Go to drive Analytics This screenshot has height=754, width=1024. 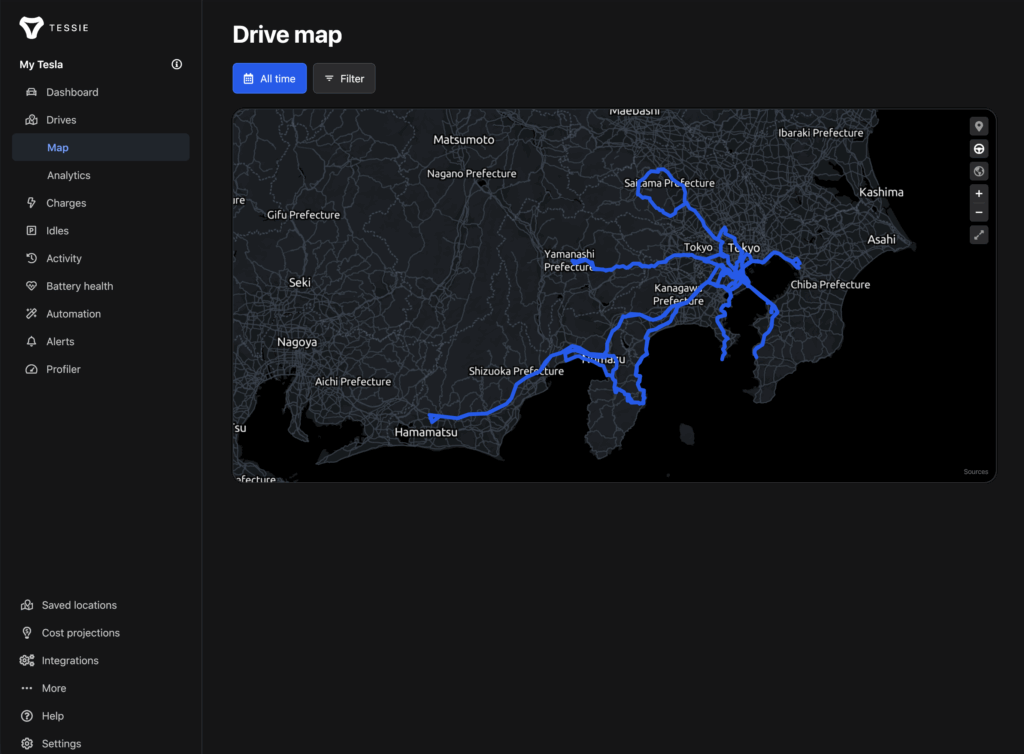[68, 175]
